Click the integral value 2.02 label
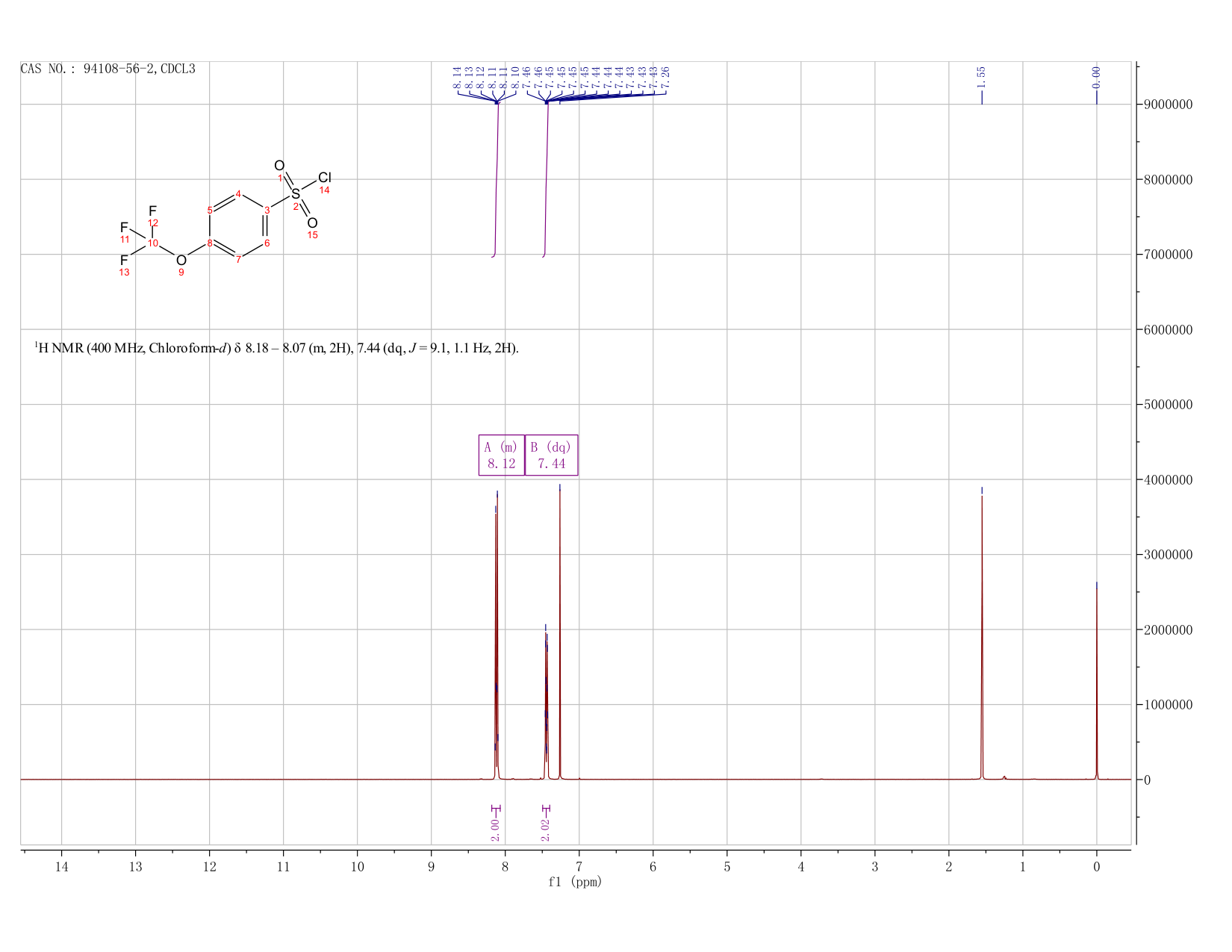The height and width of the screenshot is (952, 1232). [545, 829]
